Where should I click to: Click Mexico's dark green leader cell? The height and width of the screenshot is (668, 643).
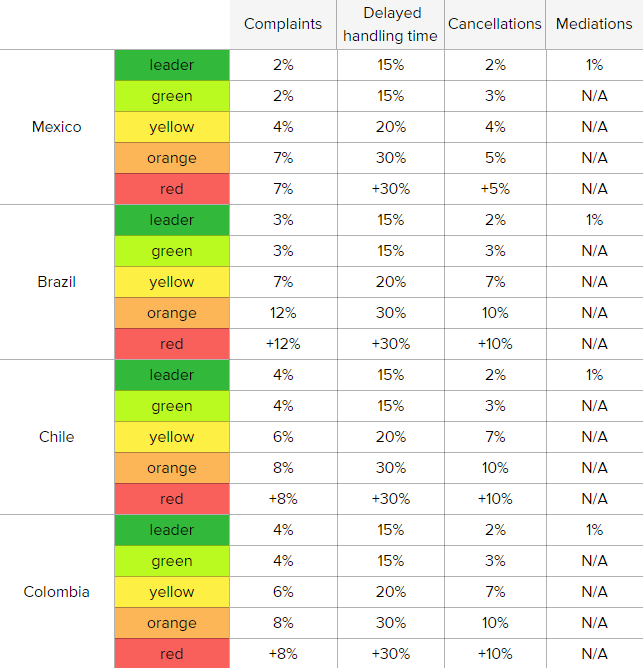pyautogui.click(x=172, y=65)
